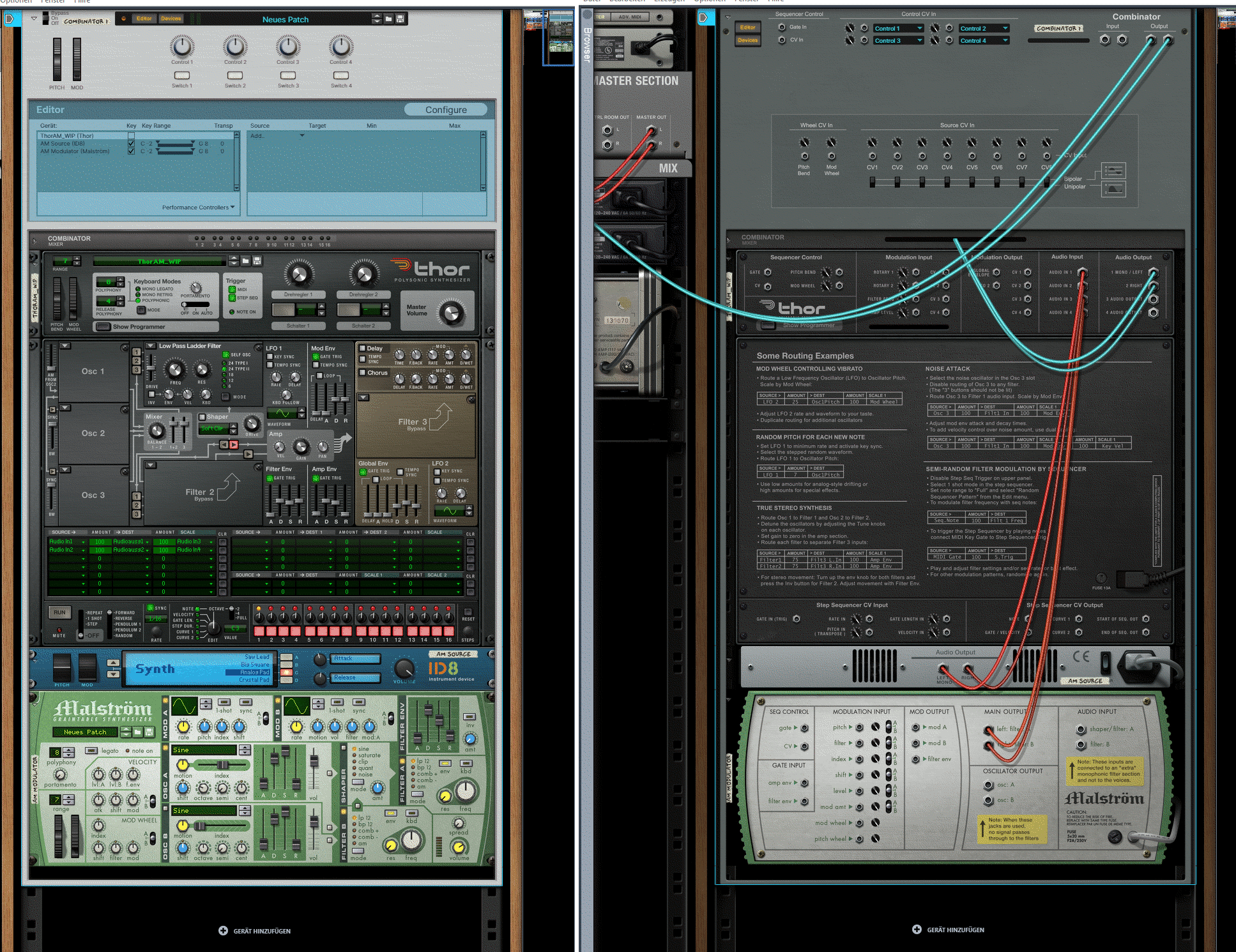Open the Add.. source dropdown in Editor
This screenshot has height=952, width=1236.
pos(278,135)
